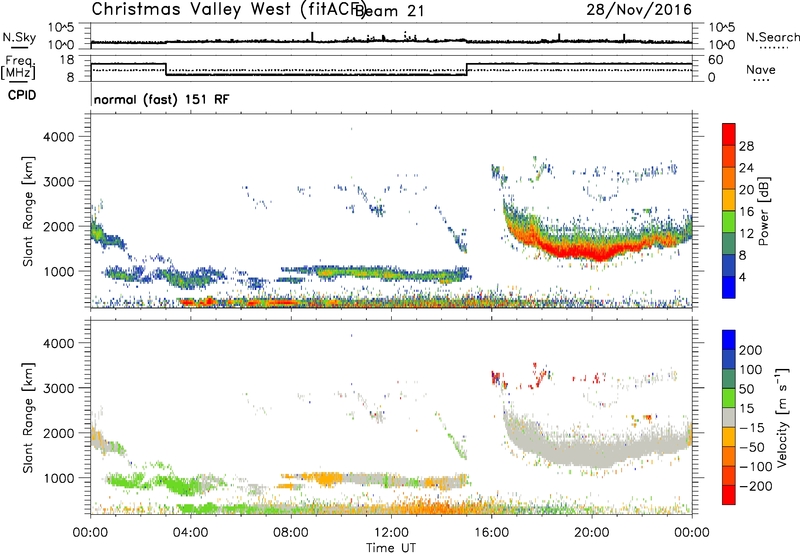The height and width of the screenshot is (554, 800).
Task: Click the Slant Range label of power panel
Action: tap(28, 211)
